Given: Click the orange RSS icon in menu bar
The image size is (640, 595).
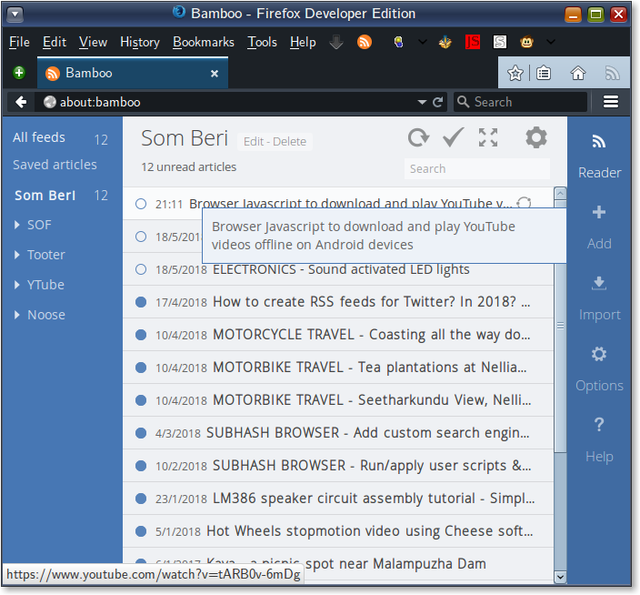Looking at the screenshot, I should [364, 42].
